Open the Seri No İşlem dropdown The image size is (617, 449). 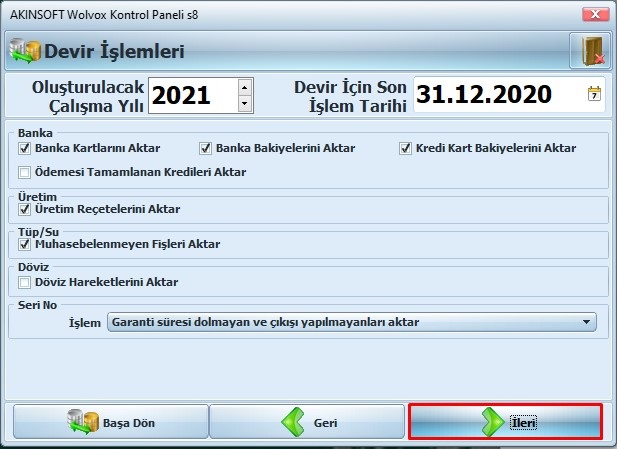[x=352, y=322]
